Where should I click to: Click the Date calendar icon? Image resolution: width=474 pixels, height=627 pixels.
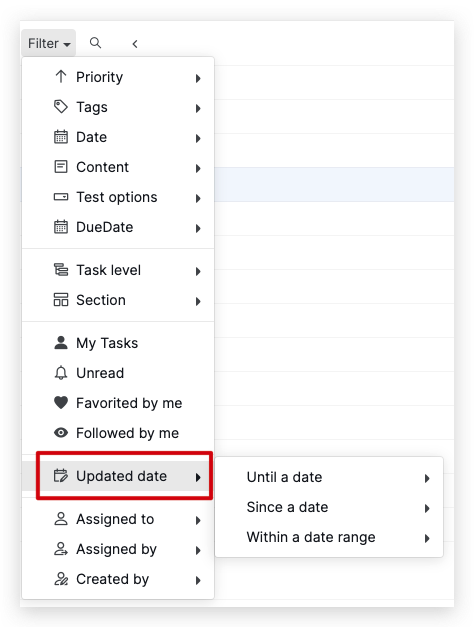pyautogui.click(x=61, y=137)
